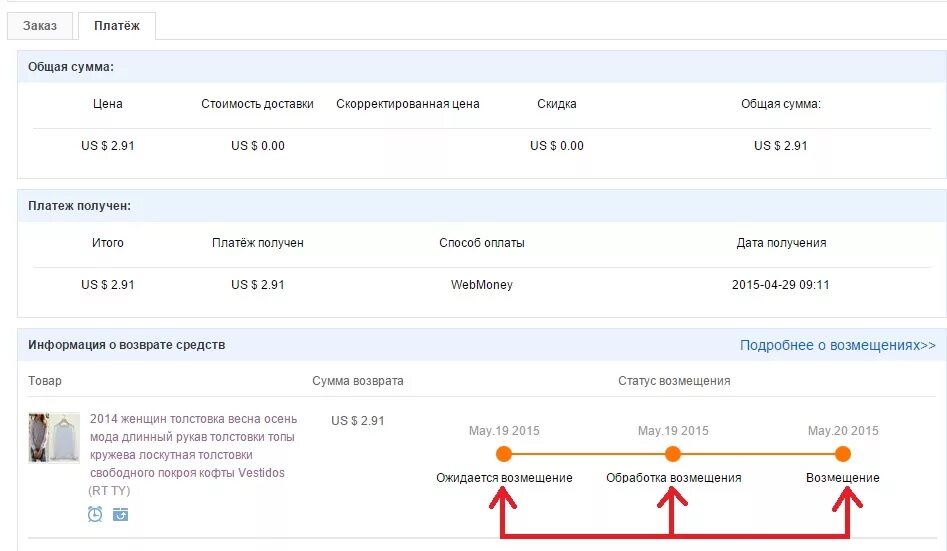Select the May.20 2015 Возмещение timeline dot
The width and height of the screenshot is (947, 551).
point(843,454)
